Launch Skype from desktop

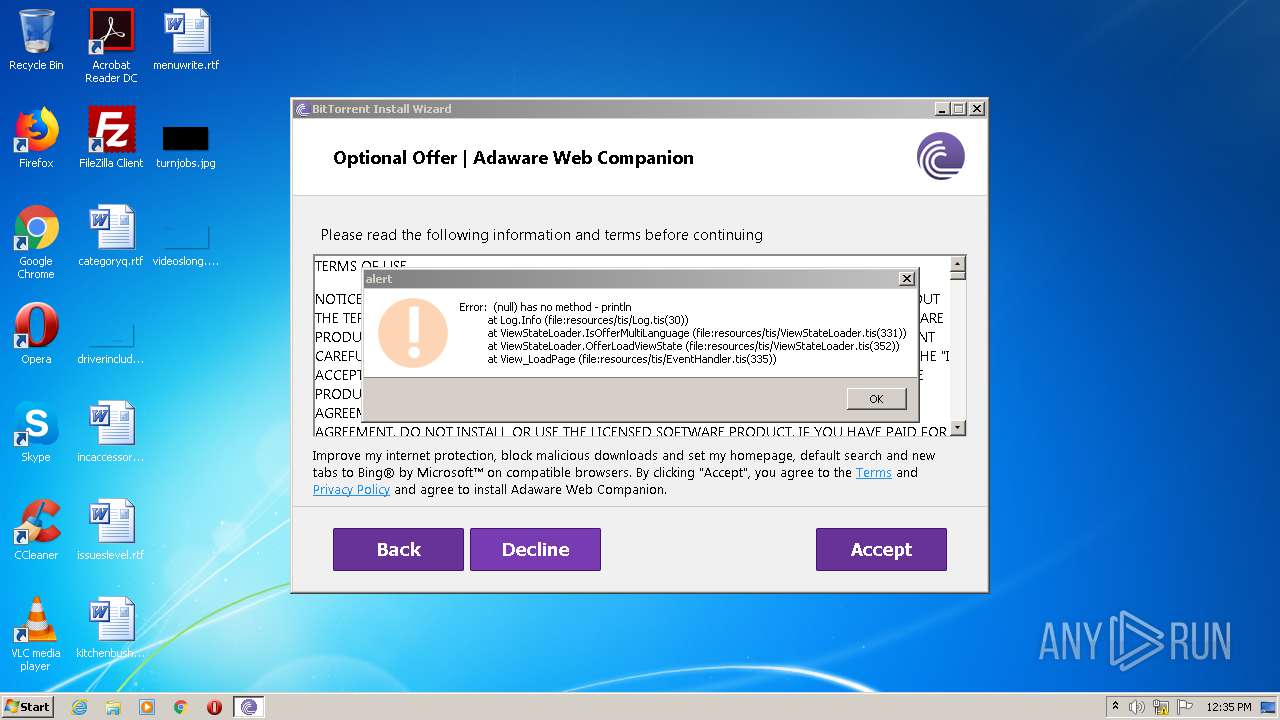(x=36, y=432)
